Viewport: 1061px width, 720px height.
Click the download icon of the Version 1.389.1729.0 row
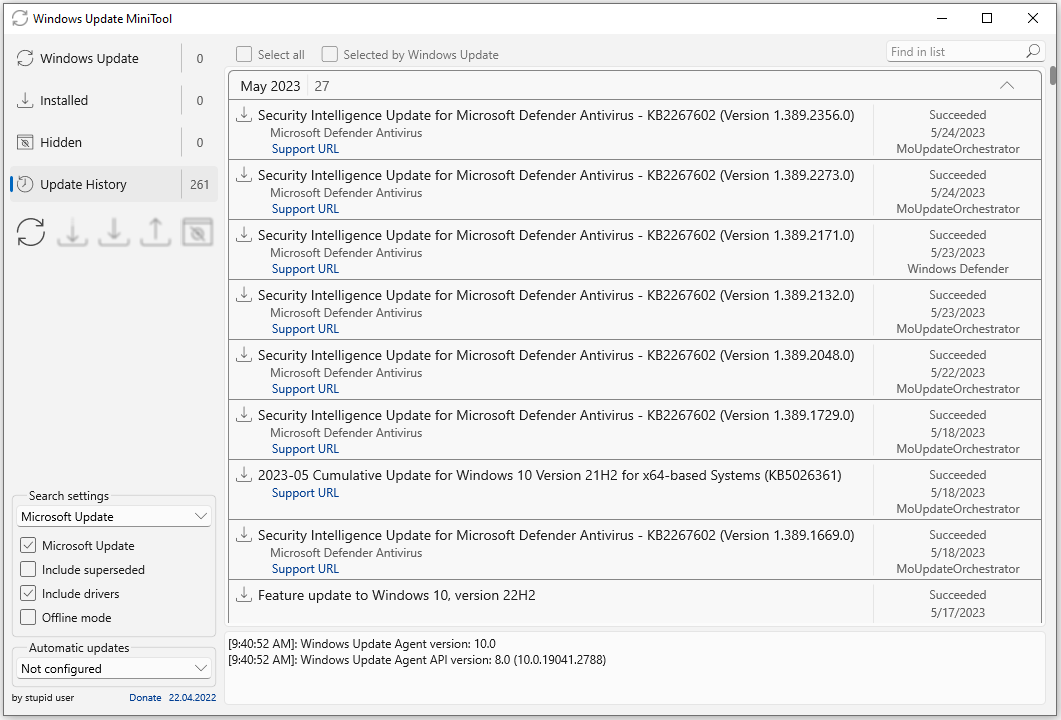(244, 415)
